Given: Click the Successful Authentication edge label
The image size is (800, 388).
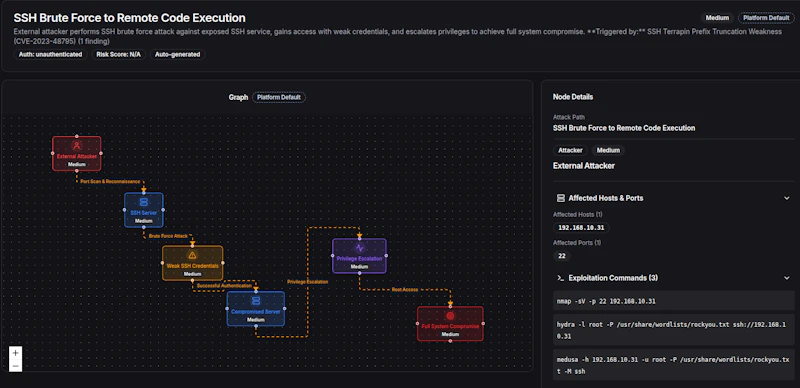Looking at the screenshot, I should [224, 285].
